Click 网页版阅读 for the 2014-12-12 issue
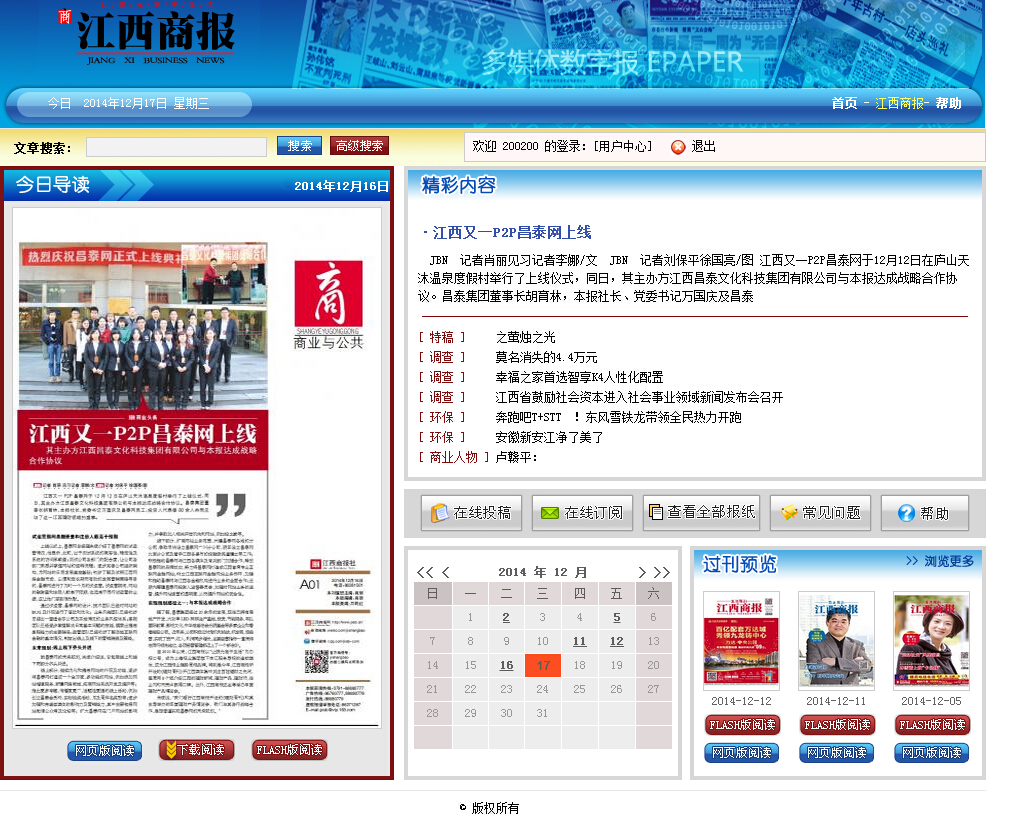This screenshot has height=817, width=1020. tap(742, 753)
